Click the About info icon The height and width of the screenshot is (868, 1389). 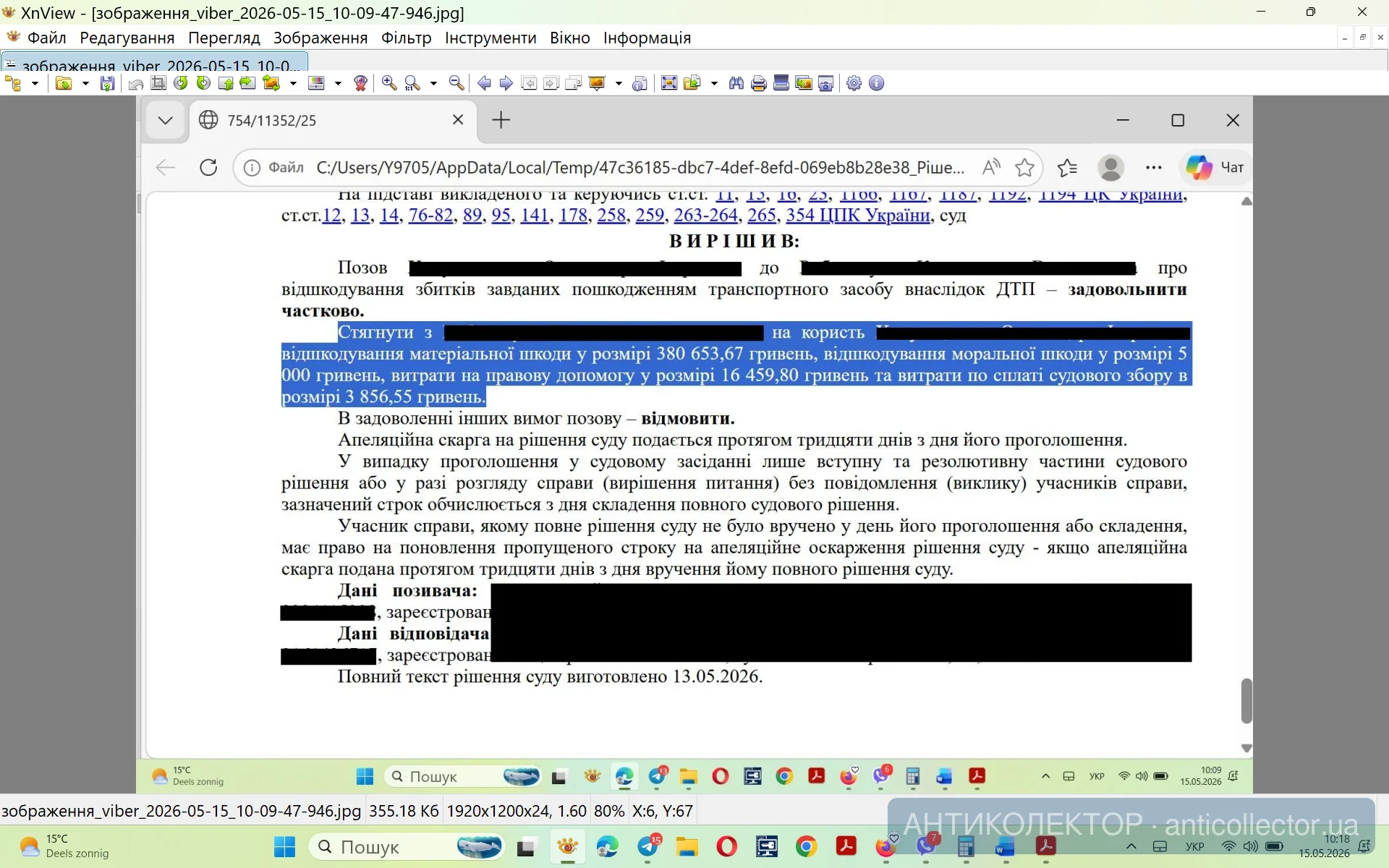click(x=877, y=83)
